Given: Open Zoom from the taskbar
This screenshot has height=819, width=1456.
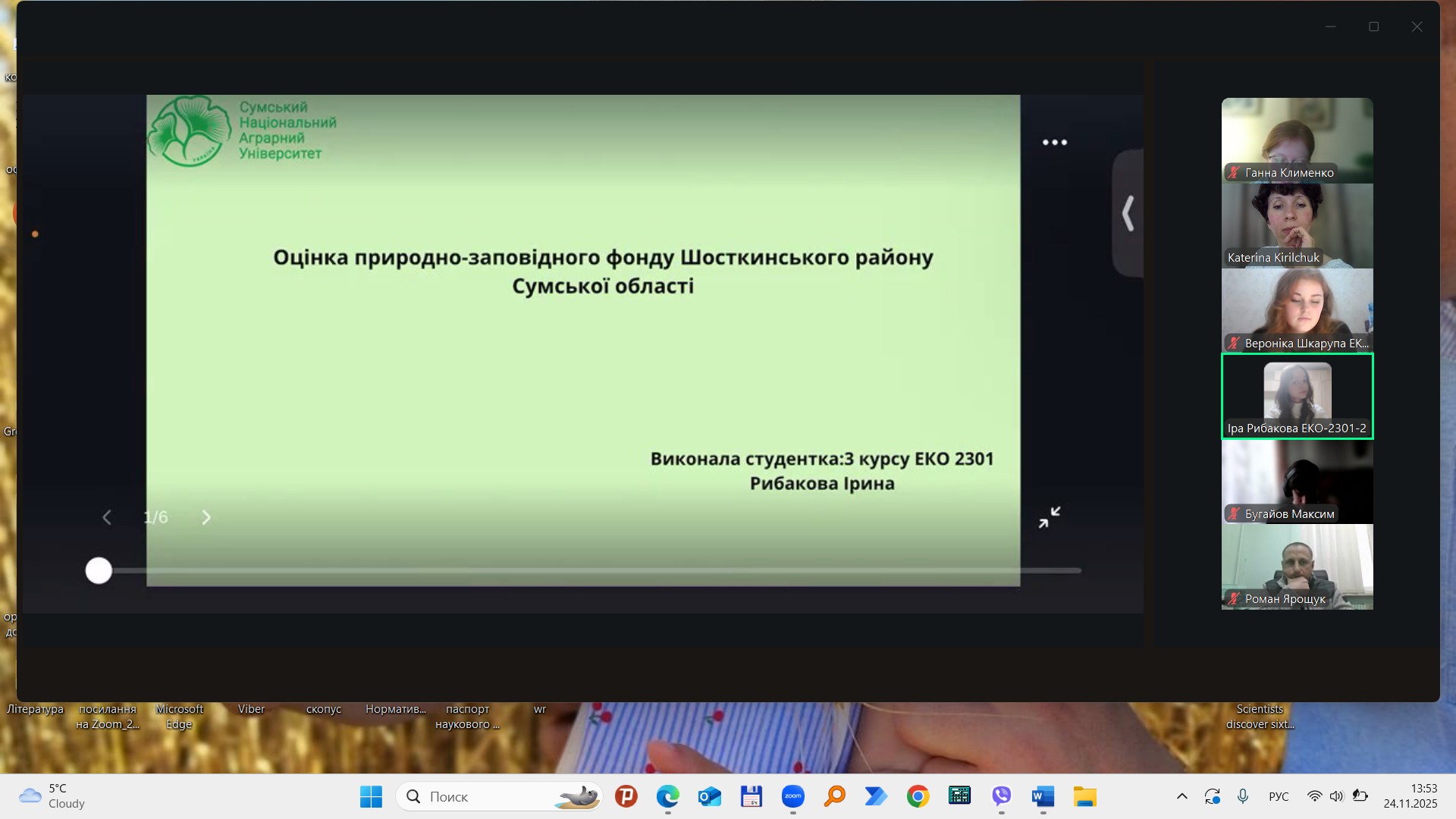Looking at the screenshot, I should 792,796.
